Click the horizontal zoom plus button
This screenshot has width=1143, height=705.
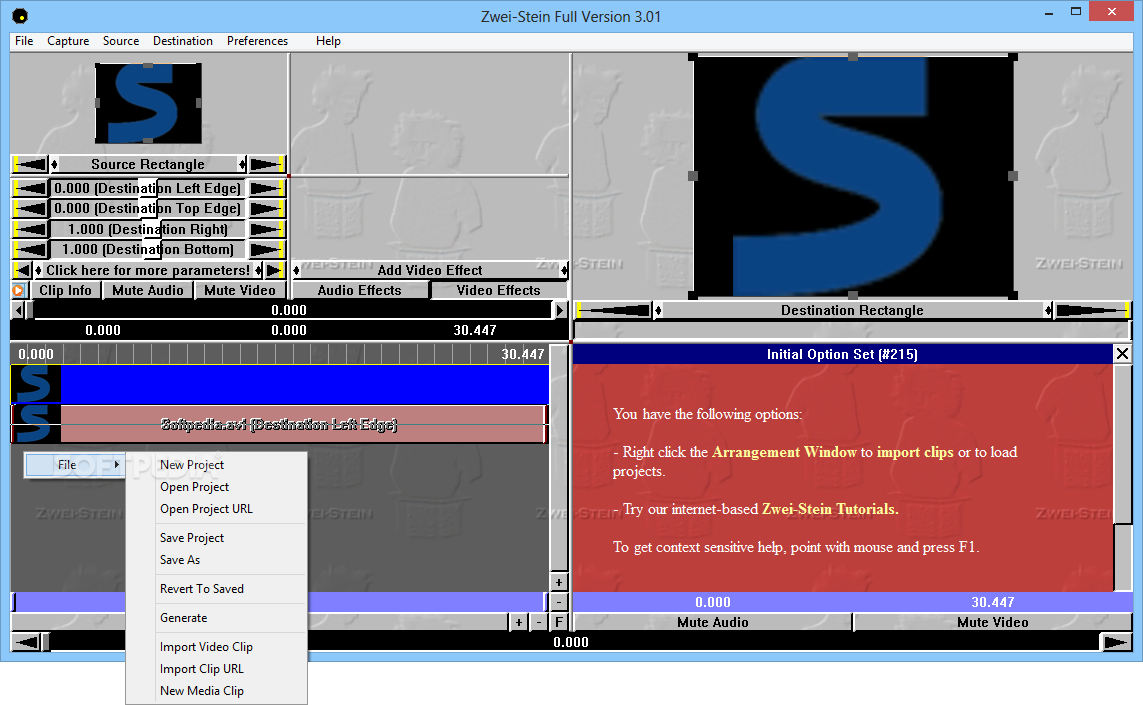[518, 623]
